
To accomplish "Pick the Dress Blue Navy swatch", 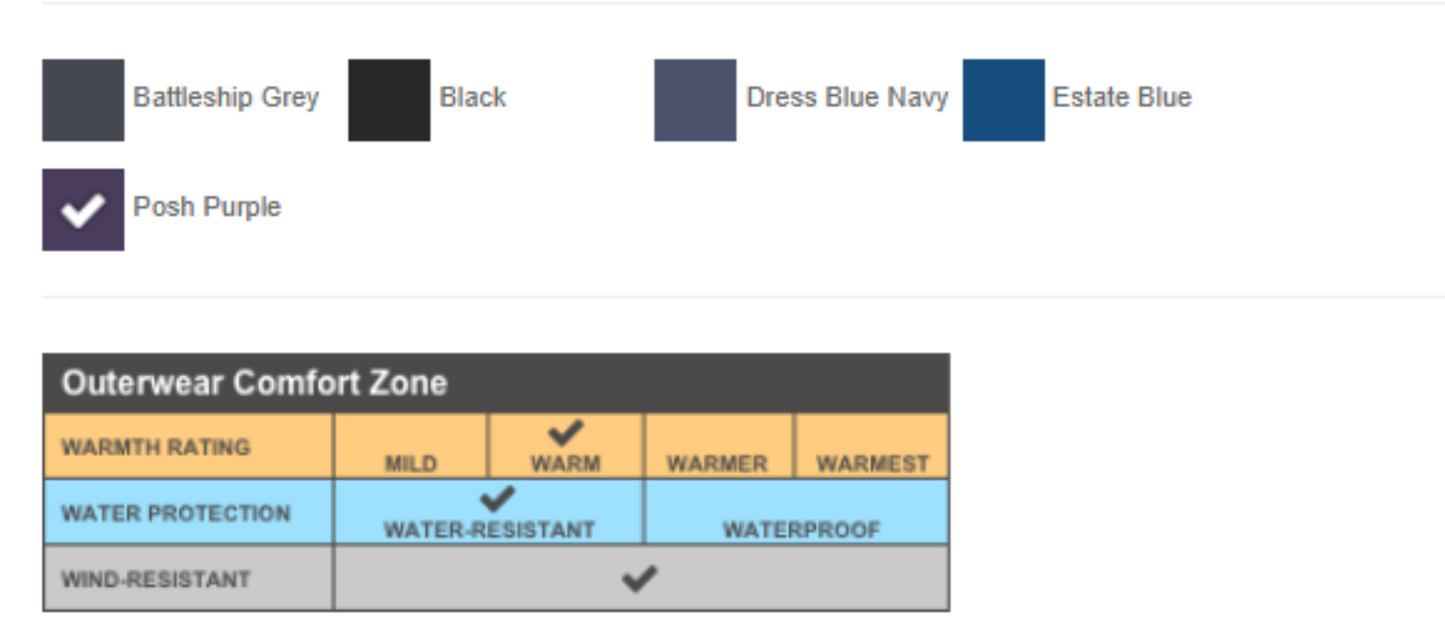I will click(695, 100).
